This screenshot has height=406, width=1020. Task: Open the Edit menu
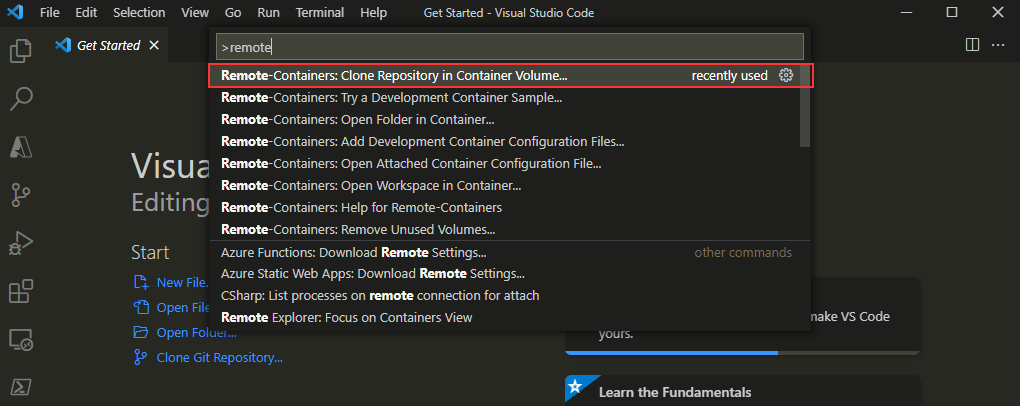coord(86,12)
